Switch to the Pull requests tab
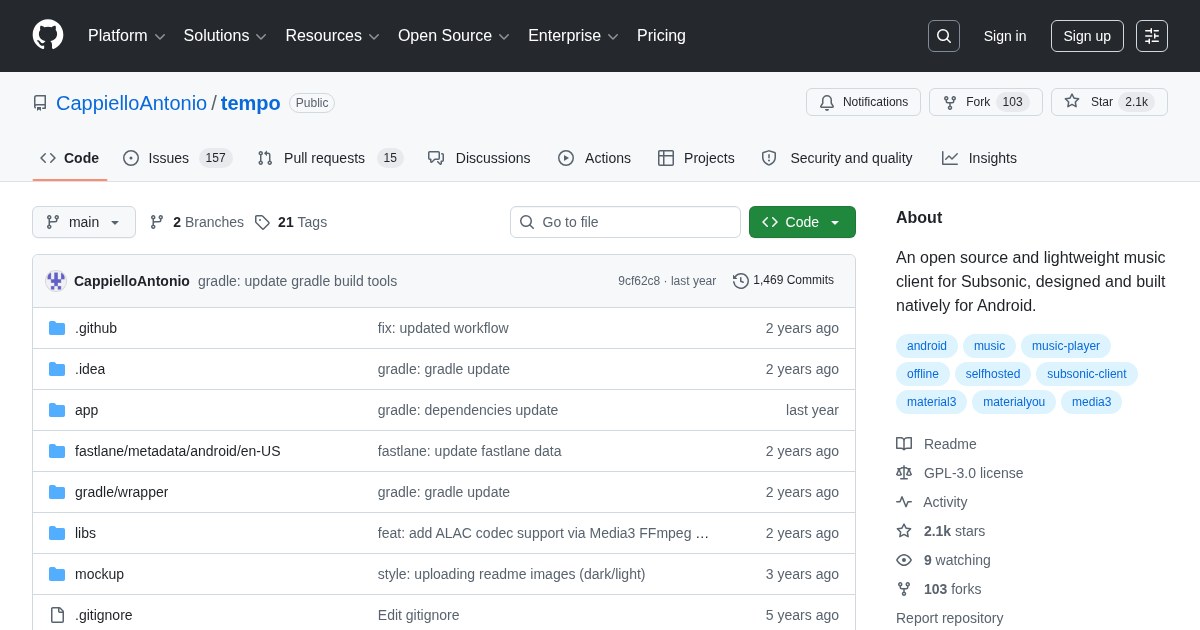The width and height of the screenshot is (1200, 630). click(x=330, y=158)
